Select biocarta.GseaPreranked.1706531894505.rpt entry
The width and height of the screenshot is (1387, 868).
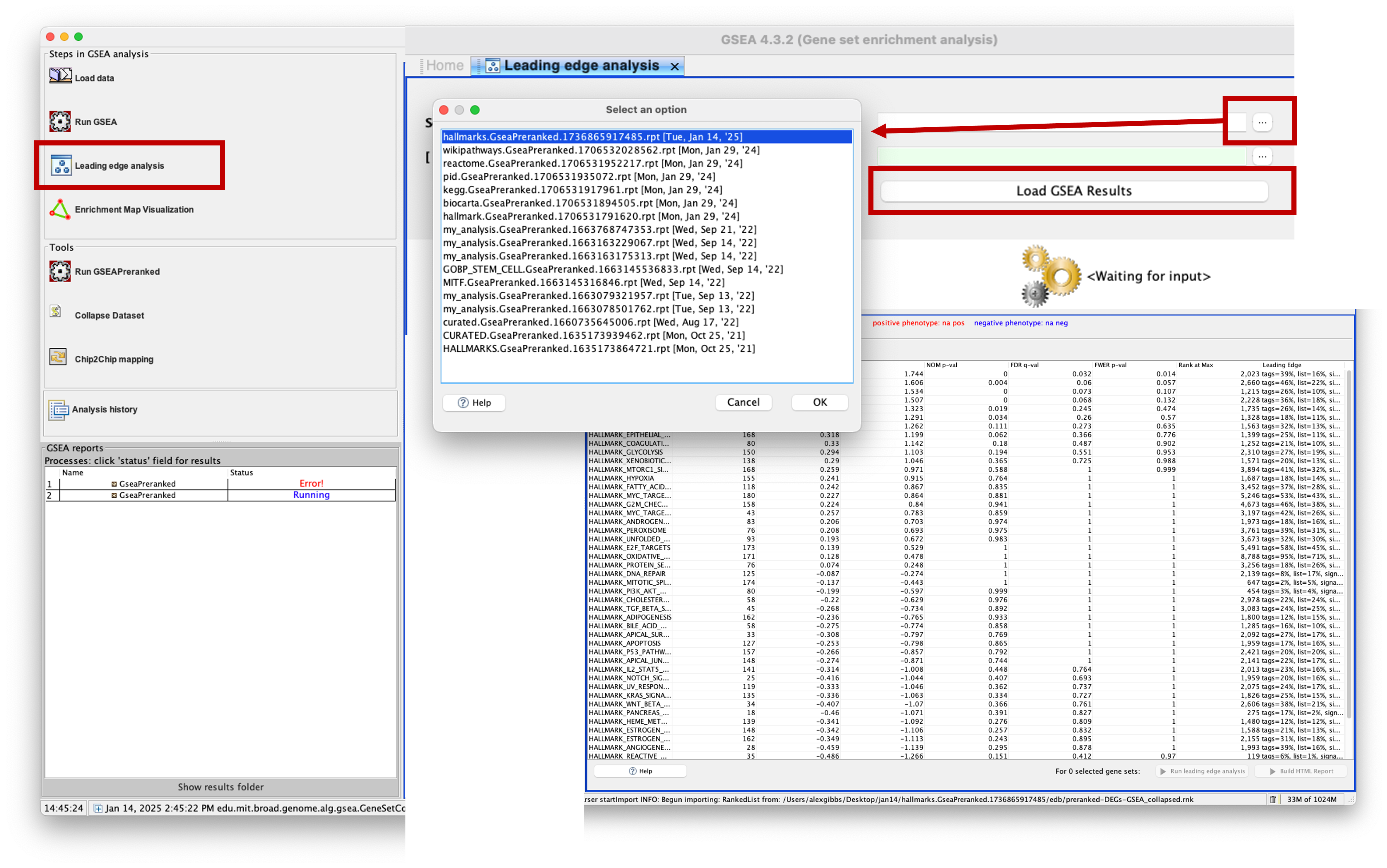(646, 203)
